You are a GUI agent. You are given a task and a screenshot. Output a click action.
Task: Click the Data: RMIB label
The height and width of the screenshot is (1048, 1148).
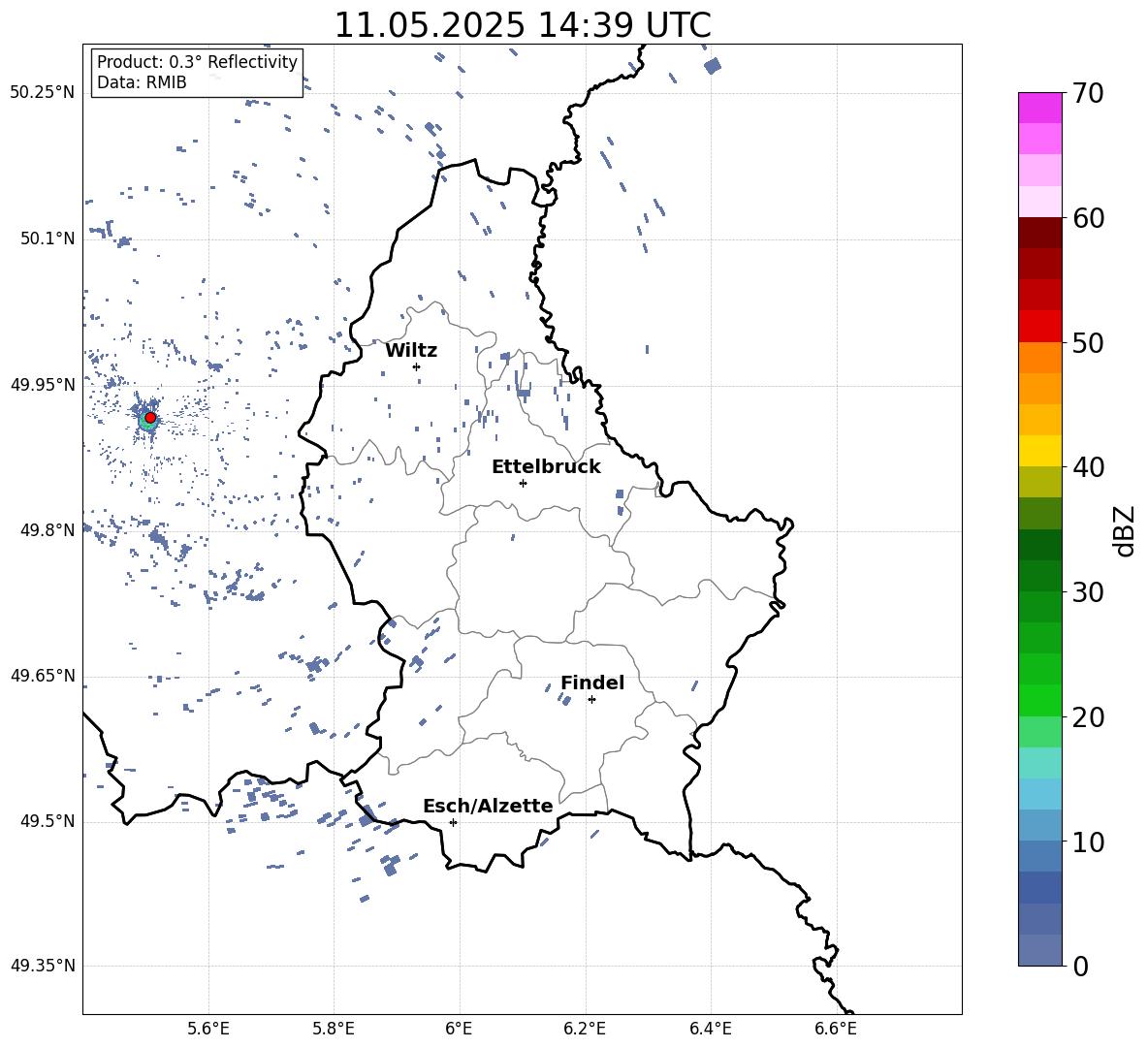(x=142, y=82)
